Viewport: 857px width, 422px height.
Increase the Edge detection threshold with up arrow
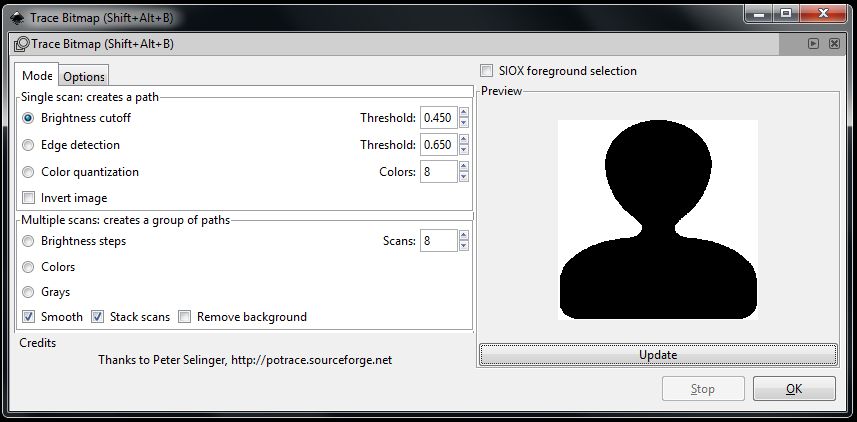[464, 140]
